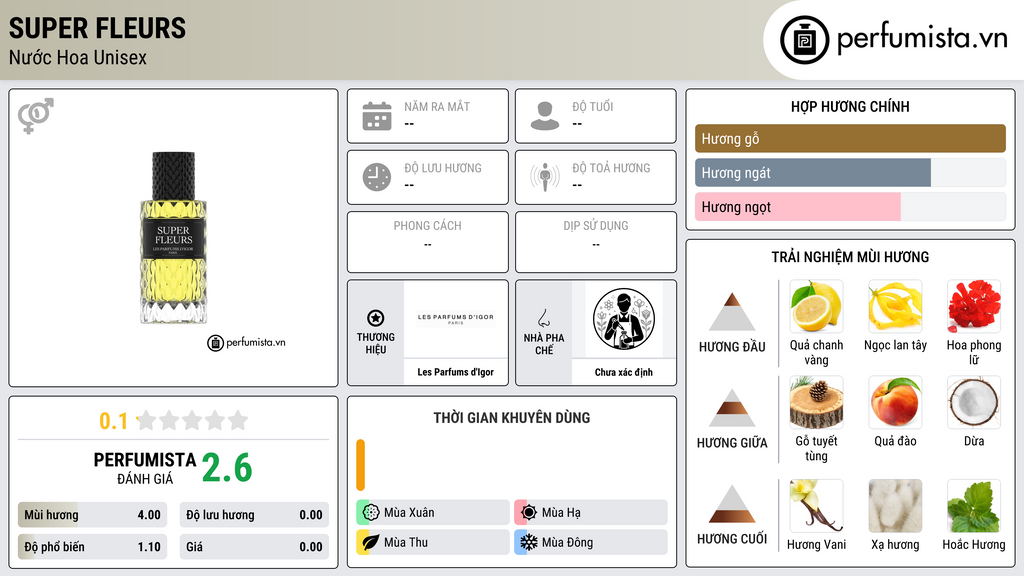Click the Hương giữa pyramid icon

pos(732,408)
